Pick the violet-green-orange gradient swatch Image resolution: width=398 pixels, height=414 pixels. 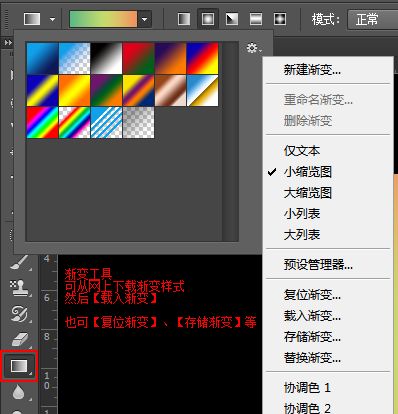106,90
